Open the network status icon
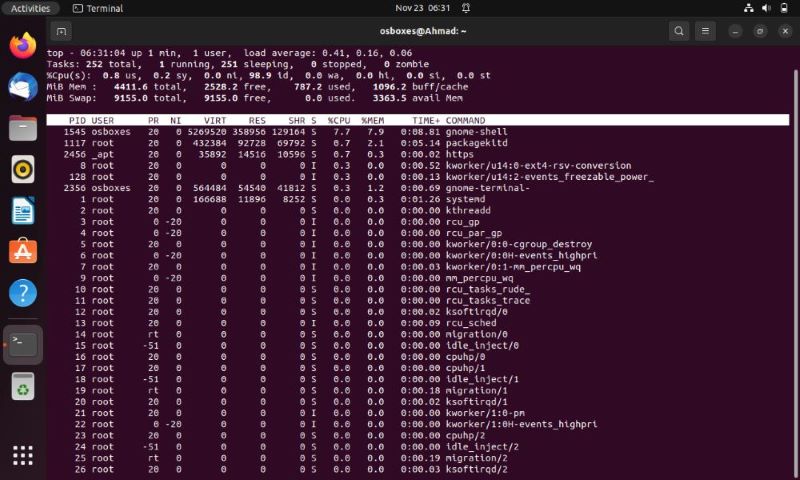The image size is (800, 480). click(748, 8)
